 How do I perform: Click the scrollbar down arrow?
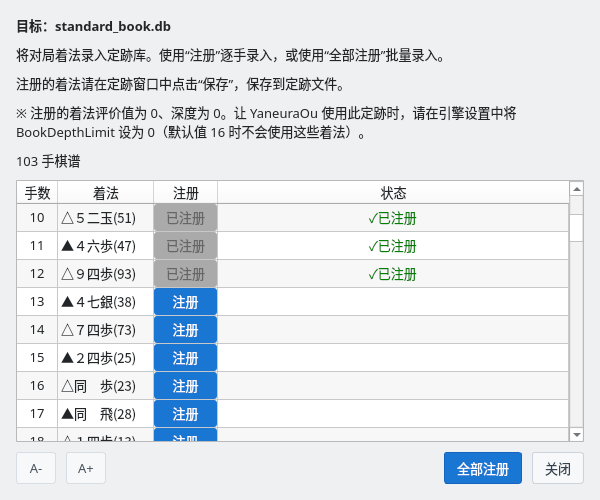point(576,435)
